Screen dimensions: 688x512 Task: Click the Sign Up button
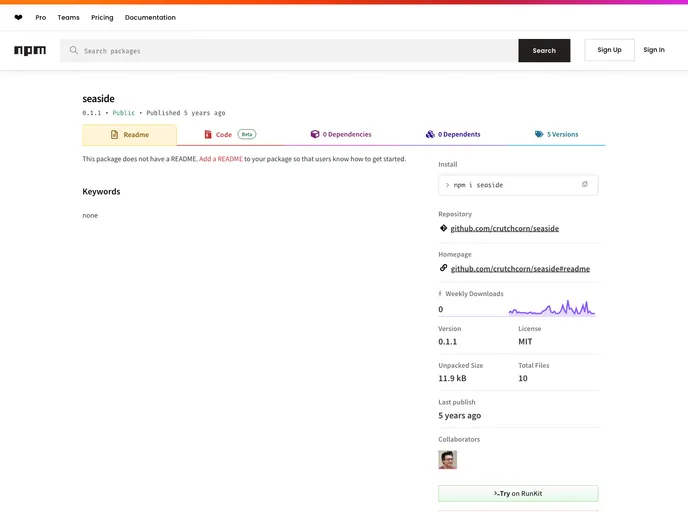[x=609, y=50]
